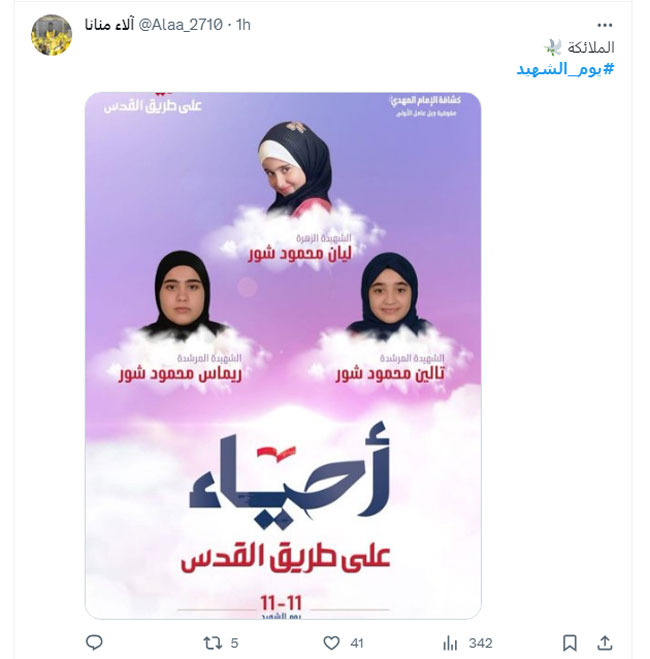Open the attached poster image
This screenshot has height=659, width=650.
[283, 356]
